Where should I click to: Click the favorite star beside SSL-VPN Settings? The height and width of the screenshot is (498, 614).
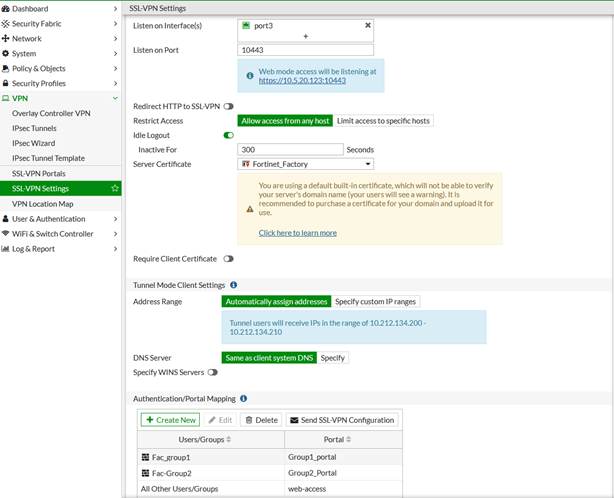(x=115, y=188)
